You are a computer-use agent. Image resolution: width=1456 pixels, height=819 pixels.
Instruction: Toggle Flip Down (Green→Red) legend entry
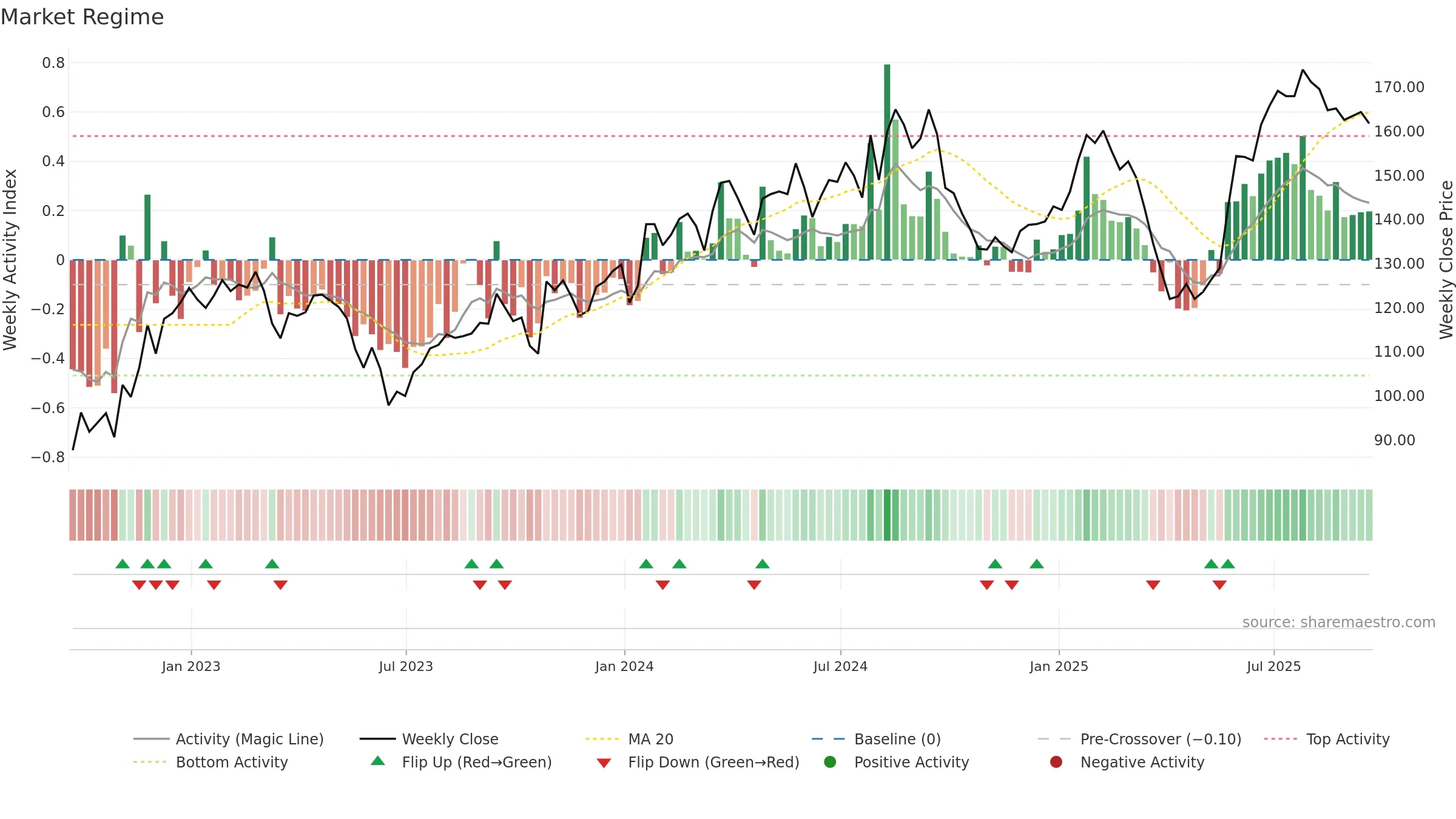coord(698,762)
